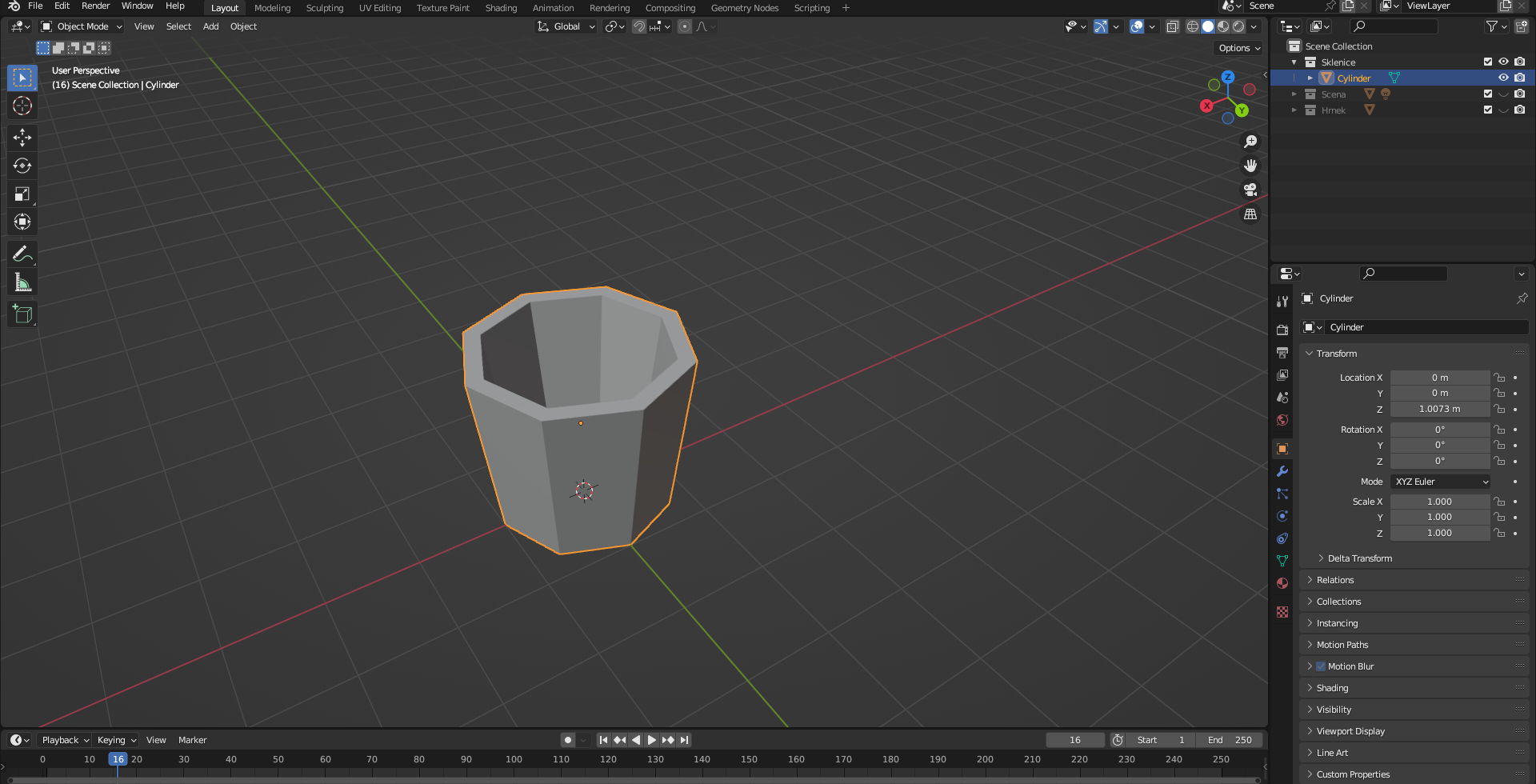
Task: Open the Tool properties tab
Action: [x=1282, y=302]
